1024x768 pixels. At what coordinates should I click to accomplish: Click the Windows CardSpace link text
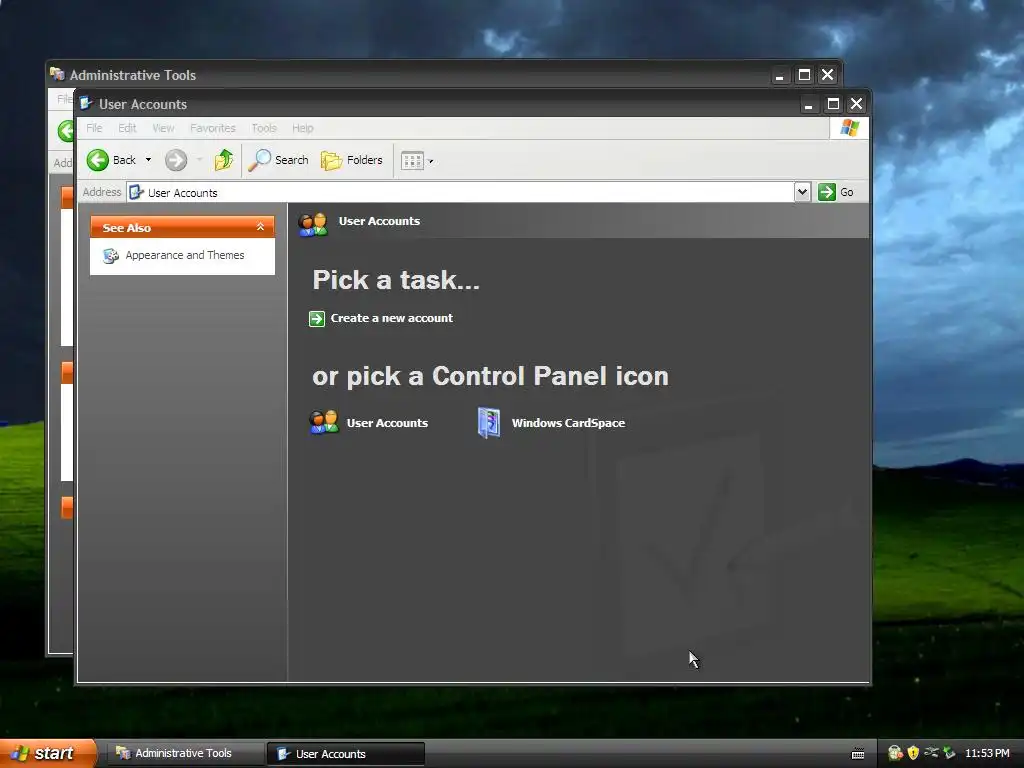click(x=568, y=423)
